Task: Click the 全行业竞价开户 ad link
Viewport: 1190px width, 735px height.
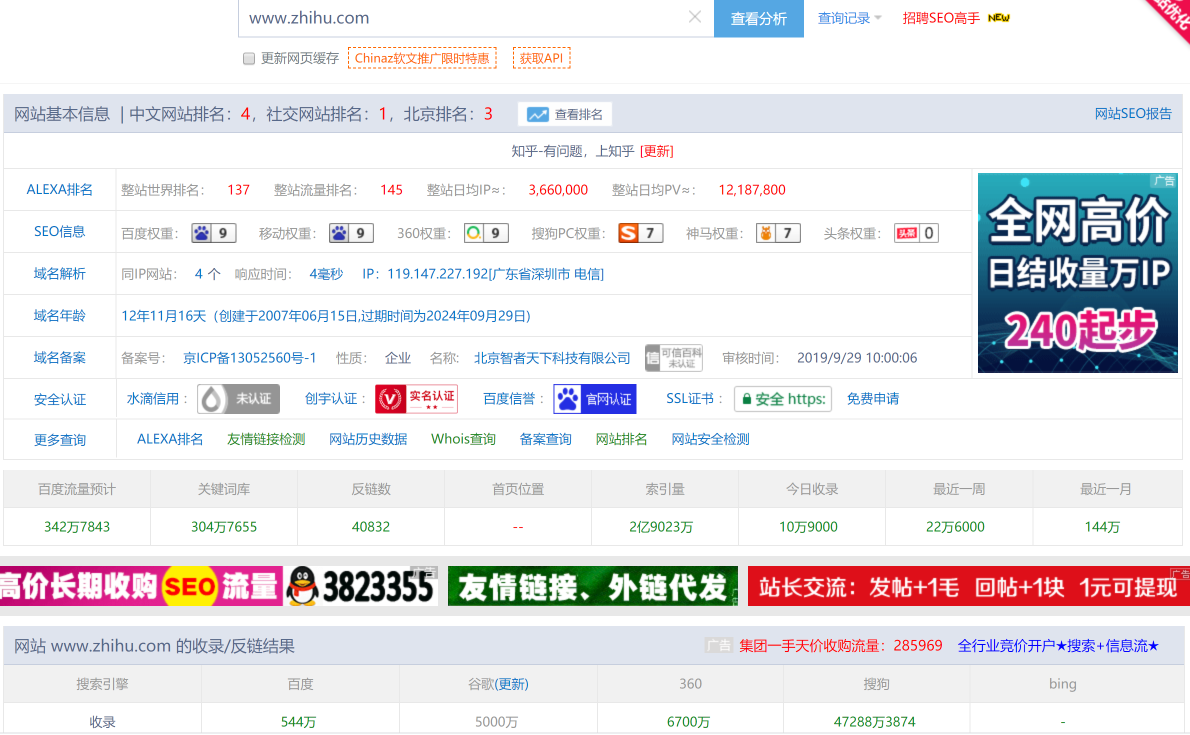Action: (1059, 645)
